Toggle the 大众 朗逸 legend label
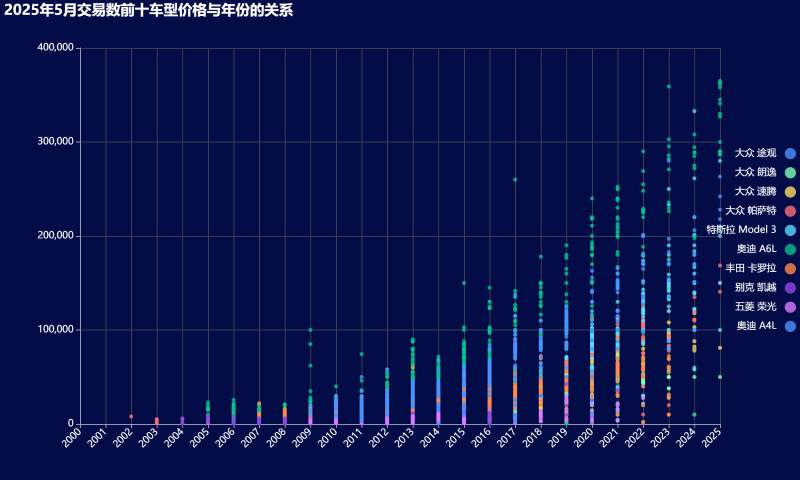This screenshot has height=480, width=800. click(755, 172)
